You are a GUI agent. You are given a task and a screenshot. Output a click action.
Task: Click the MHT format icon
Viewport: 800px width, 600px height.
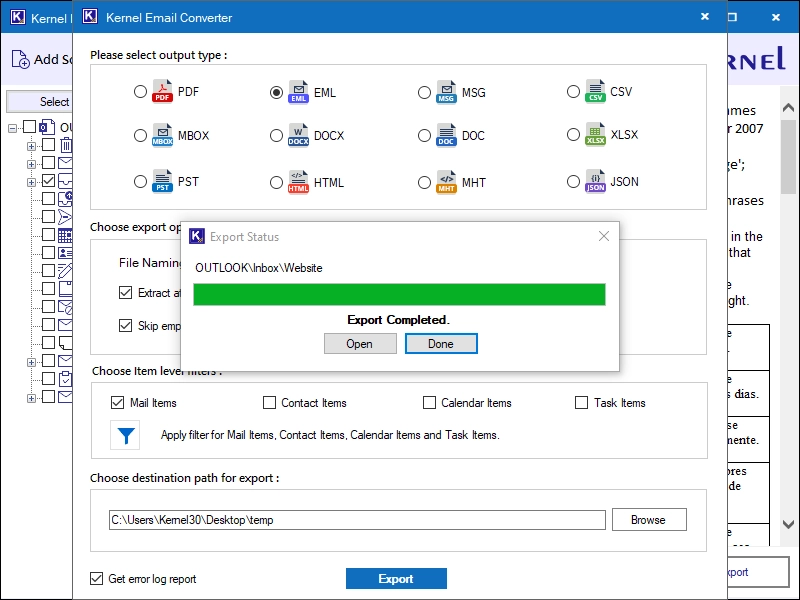click(446, 182)
